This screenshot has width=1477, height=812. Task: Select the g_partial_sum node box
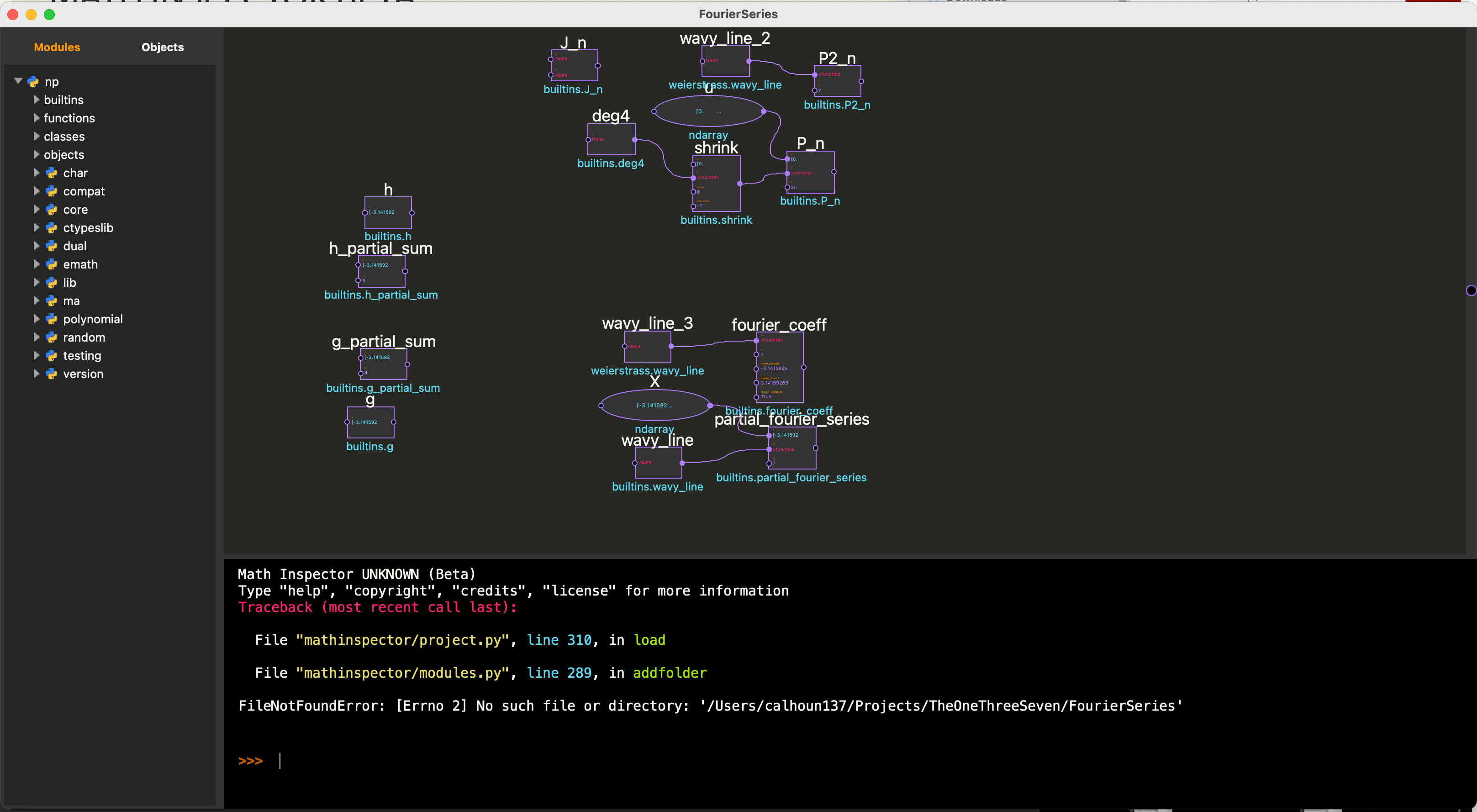[x=384, y=365]
